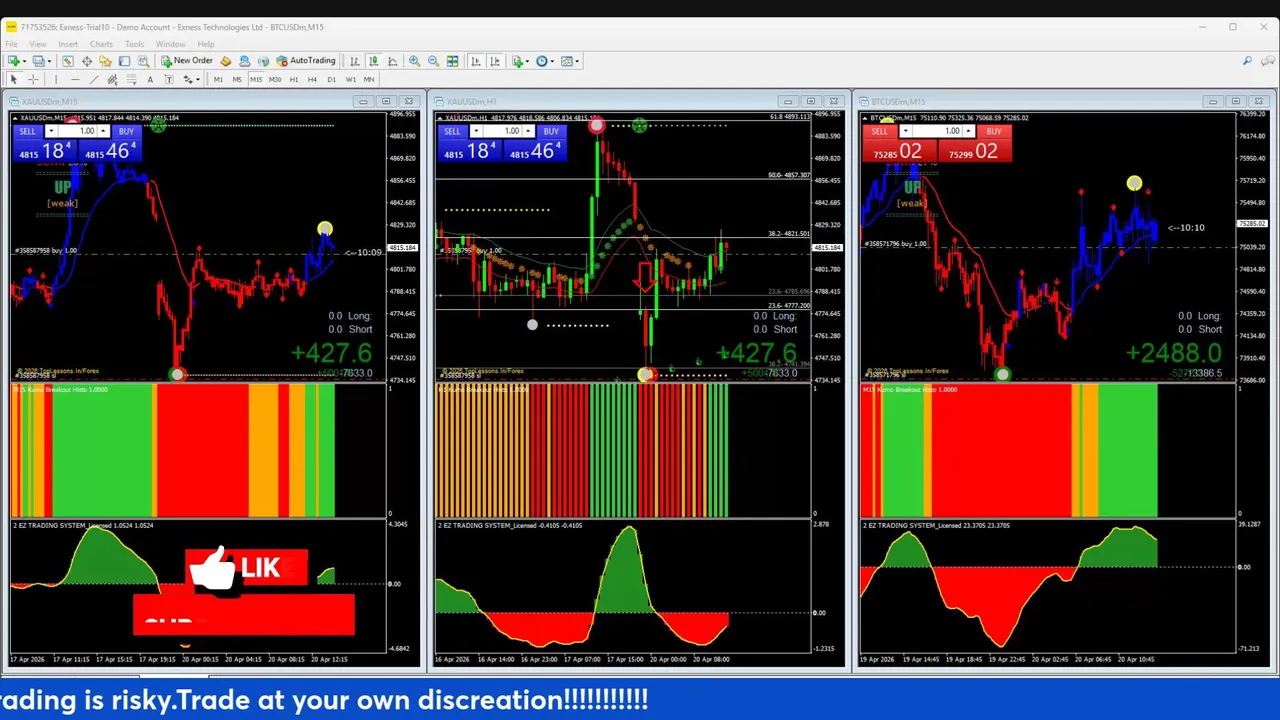The height and width of the screenshot is (720, 1280).
Task: Click SELL on the BTCUSDm,M15 chart
Action: (x=879, y=131)
